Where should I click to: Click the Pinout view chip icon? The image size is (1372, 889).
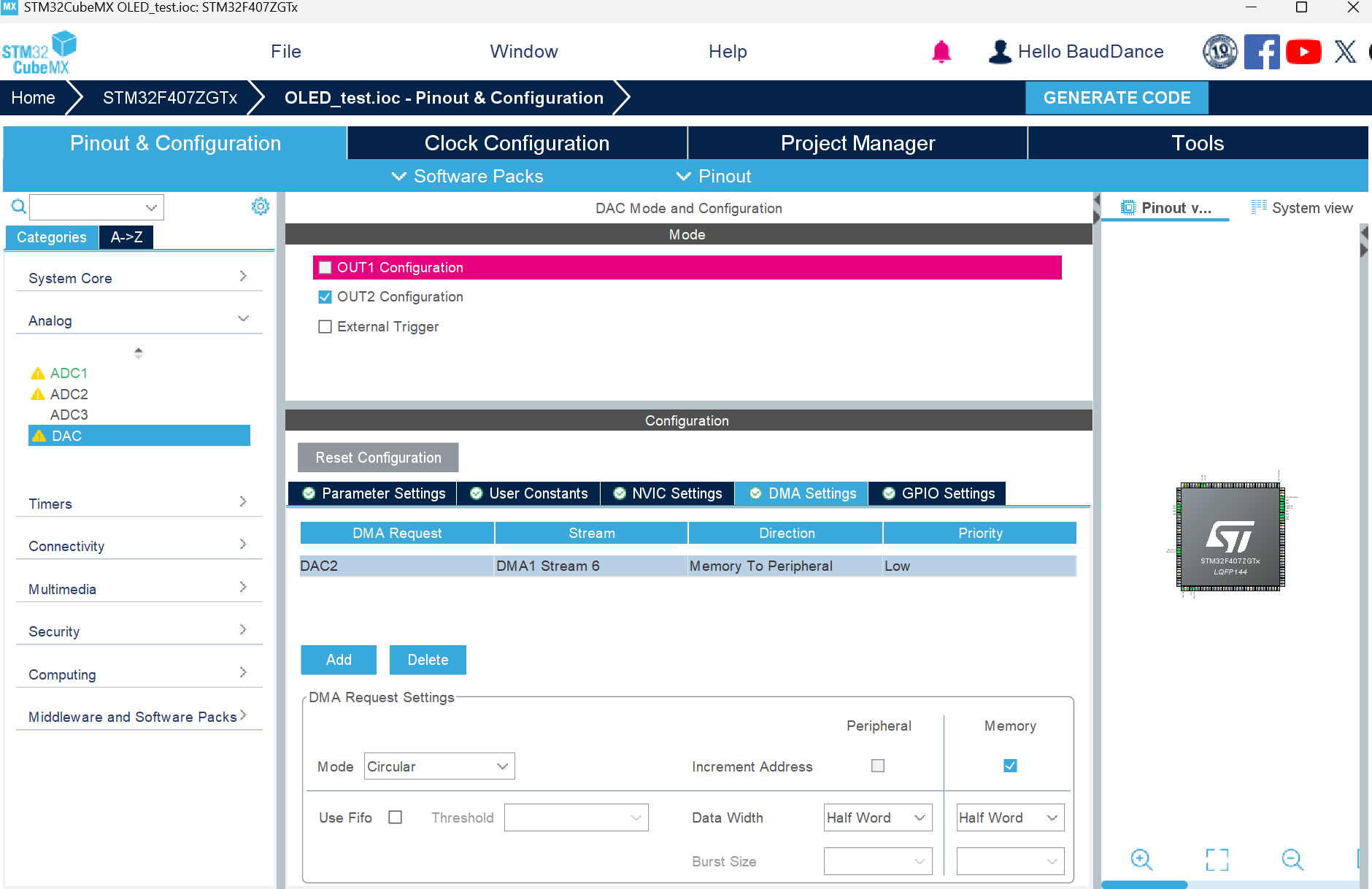[1128, 208]
